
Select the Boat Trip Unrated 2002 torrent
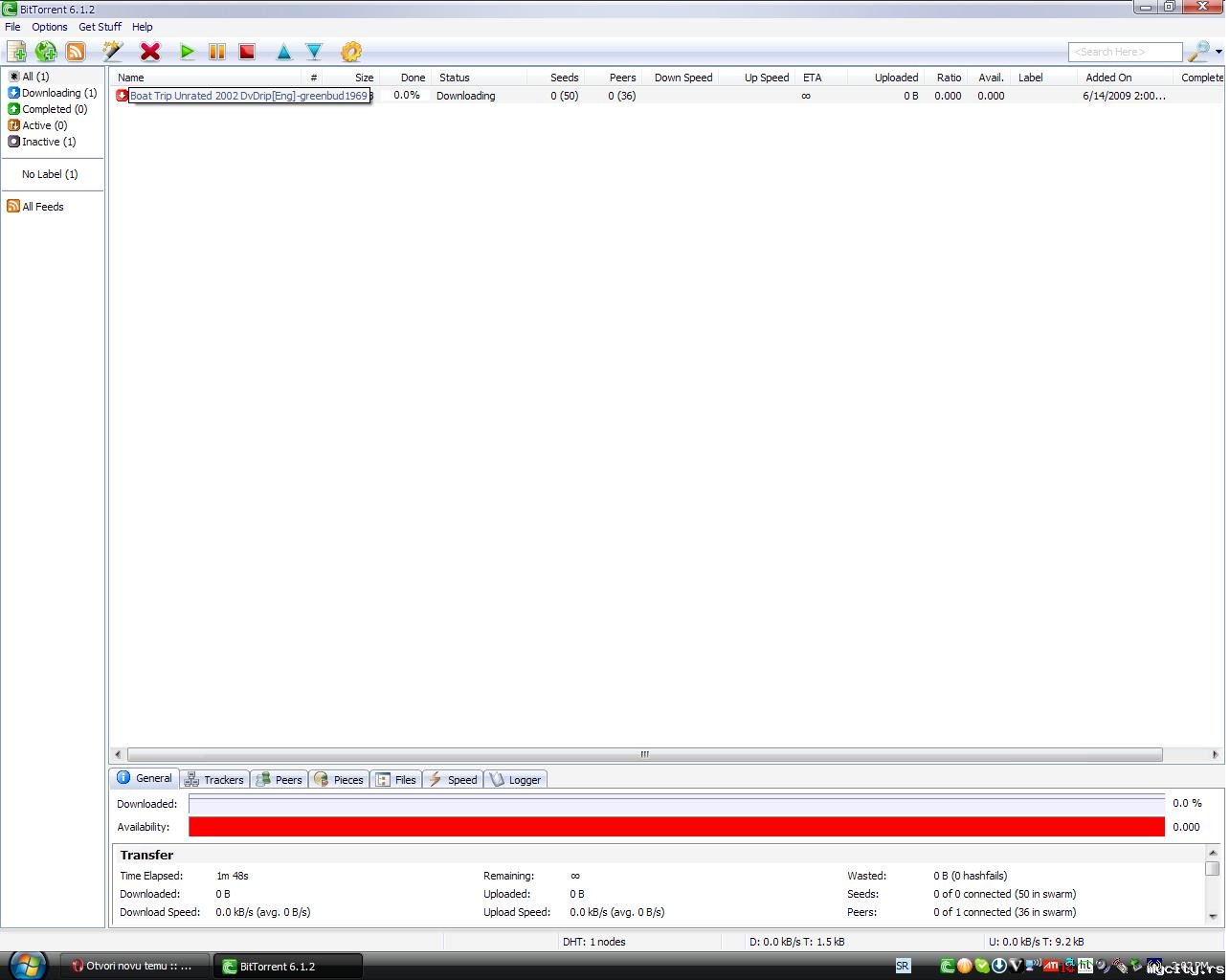(x=249, y=96)
